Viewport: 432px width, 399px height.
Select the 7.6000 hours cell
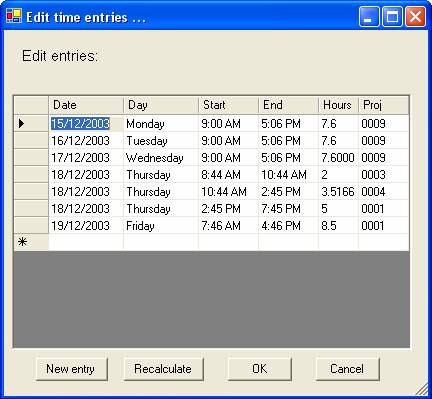pyautogui.click(x=338, y=158)
